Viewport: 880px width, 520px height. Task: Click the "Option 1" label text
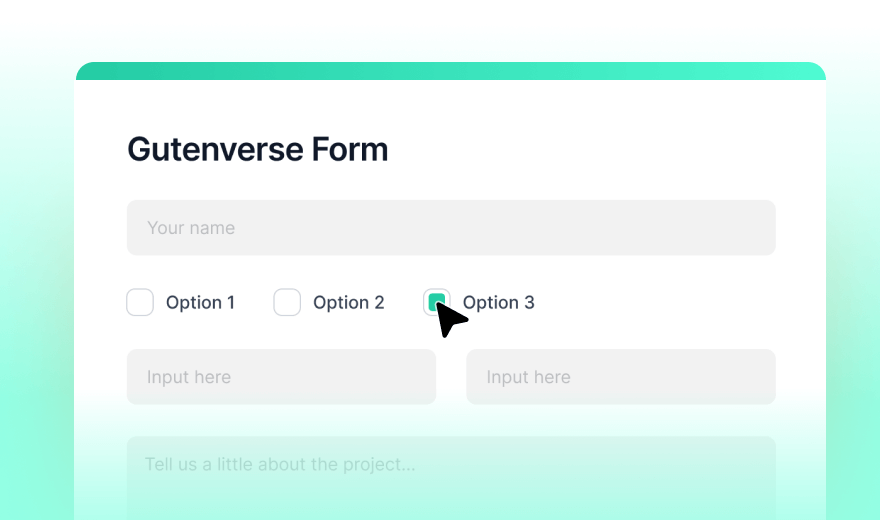tap(200, 302)
